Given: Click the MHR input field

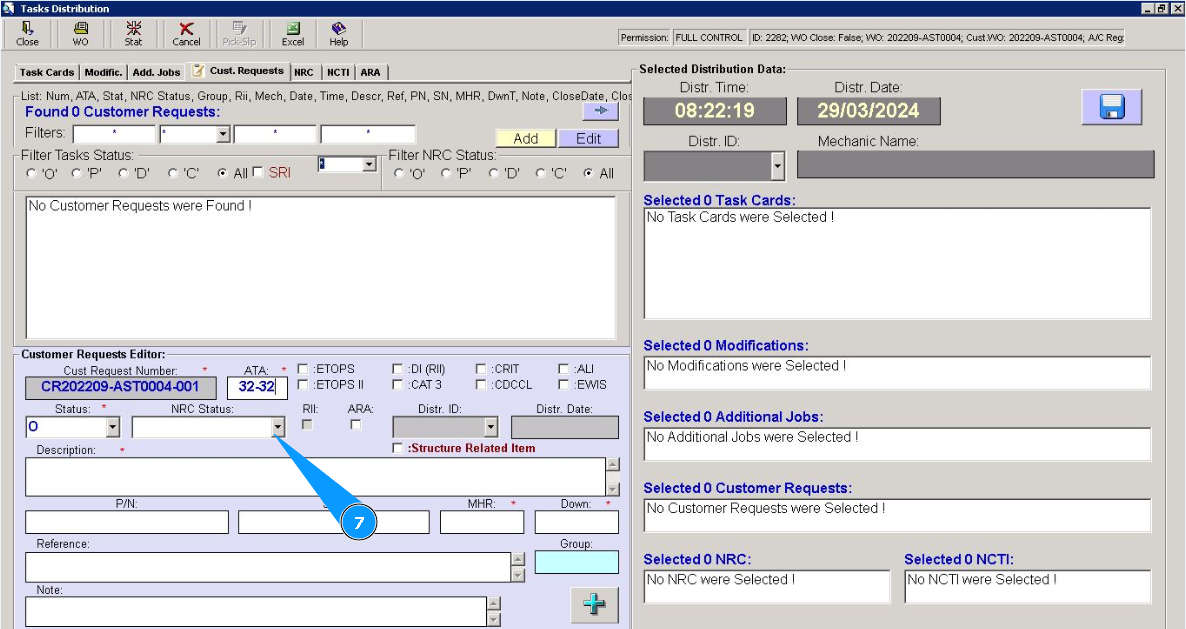Looking at the screenshot, I should [x=482, y=522].
